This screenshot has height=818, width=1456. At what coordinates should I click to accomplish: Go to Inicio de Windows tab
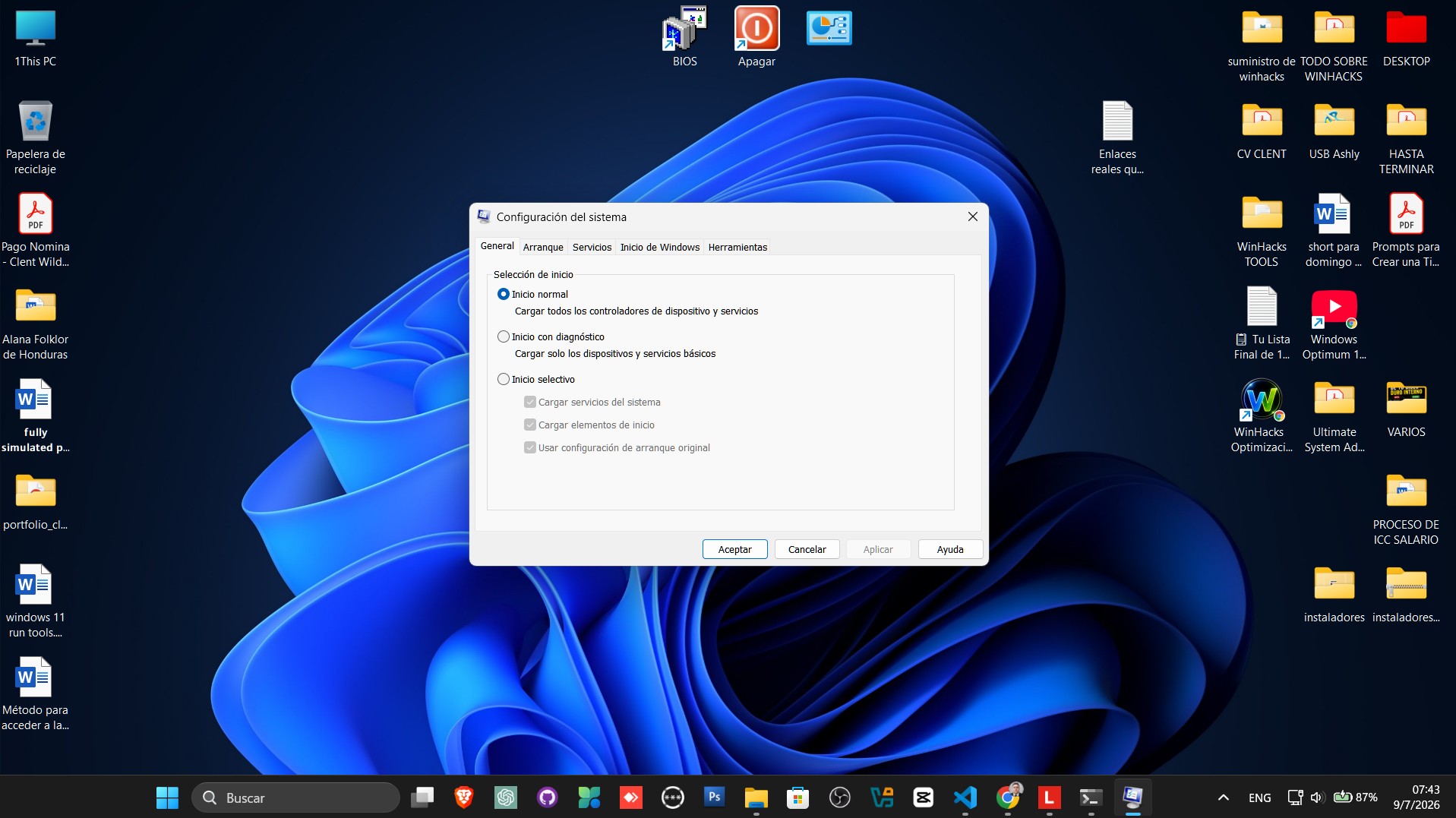tap(659, 247)
